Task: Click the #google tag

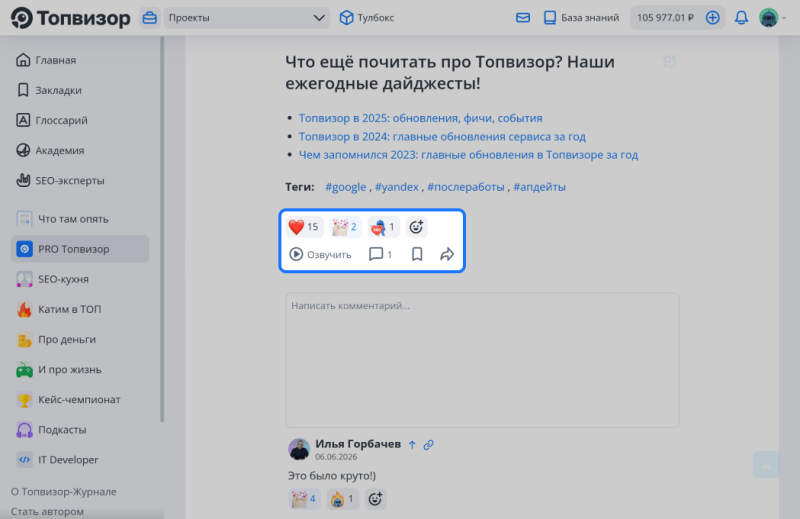Action: click(x=346, y=187)
